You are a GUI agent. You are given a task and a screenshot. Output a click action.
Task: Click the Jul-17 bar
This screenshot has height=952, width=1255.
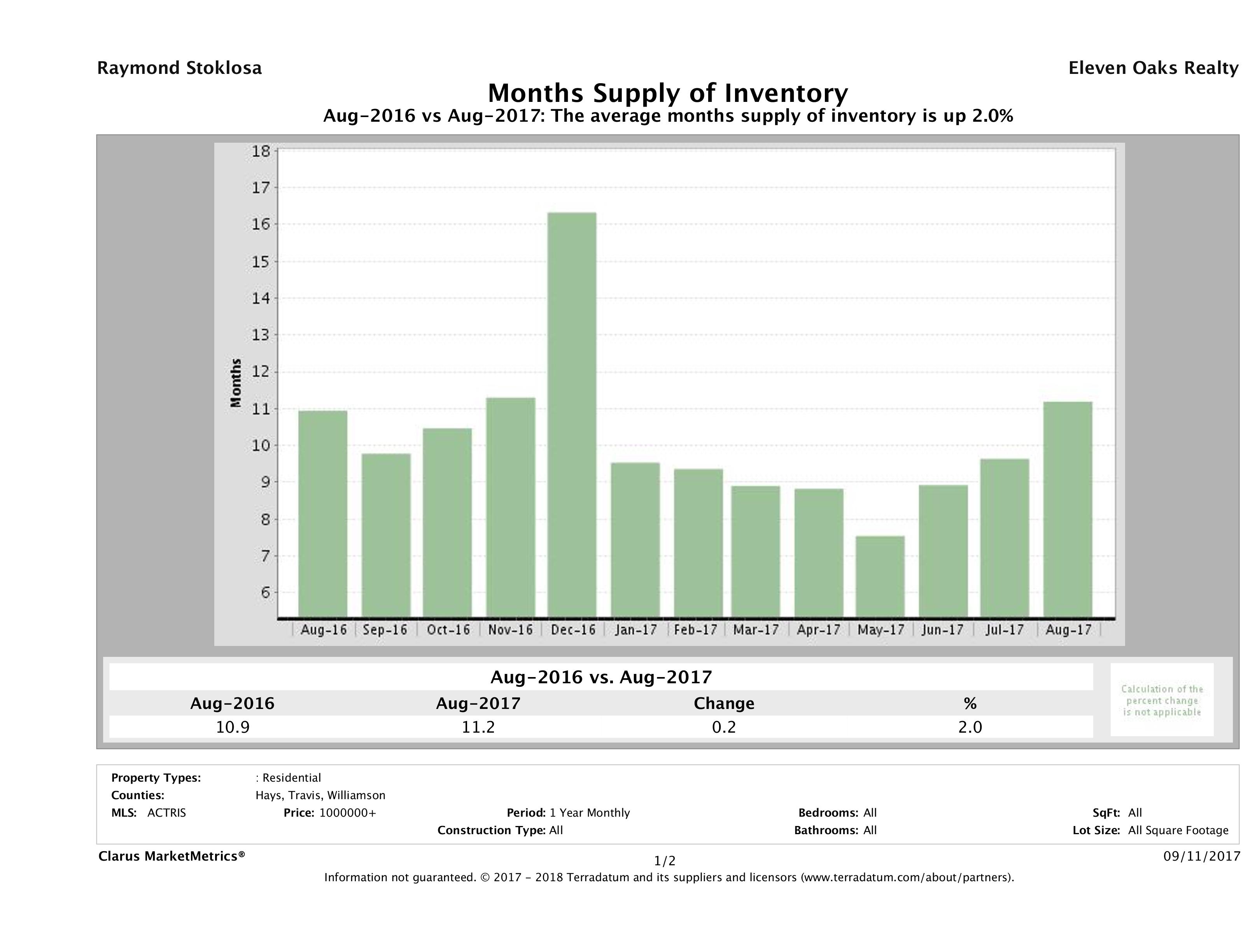click(1004, 537)
